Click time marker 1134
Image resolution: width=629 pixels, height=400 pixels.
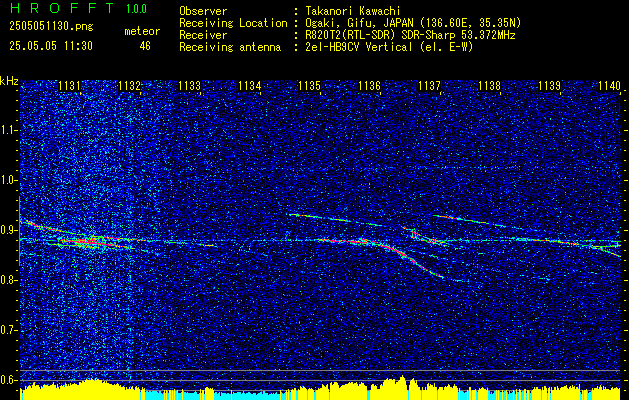250,86
